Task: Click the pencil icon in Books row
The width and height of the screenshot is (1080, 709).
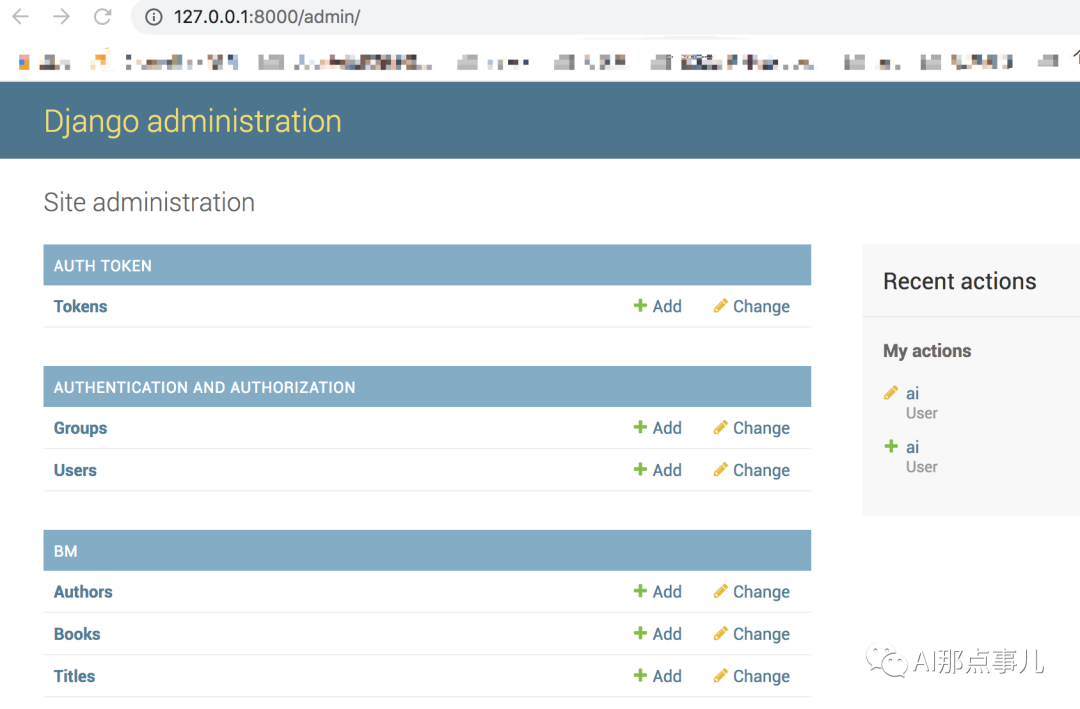Action: pyautogui.click(x=720, y=634)
